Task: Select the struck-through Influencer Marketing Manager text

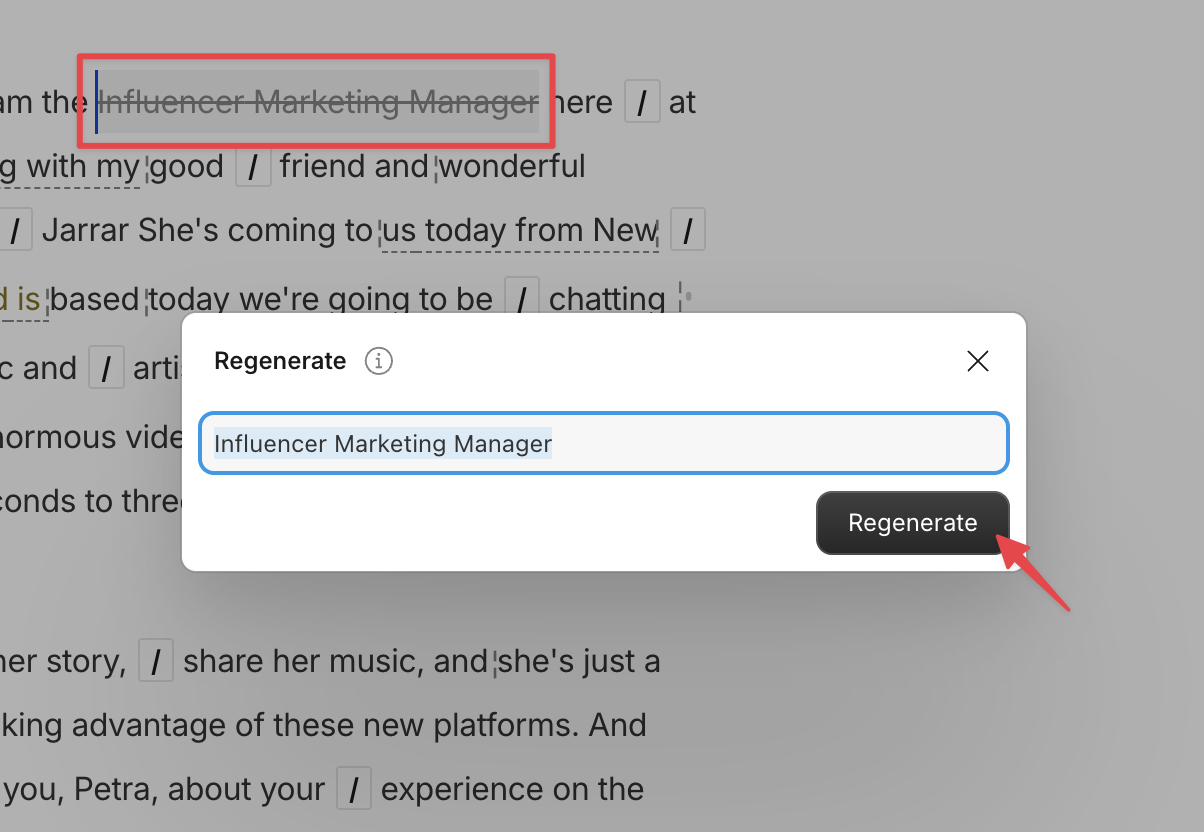Action: (318, 102)
